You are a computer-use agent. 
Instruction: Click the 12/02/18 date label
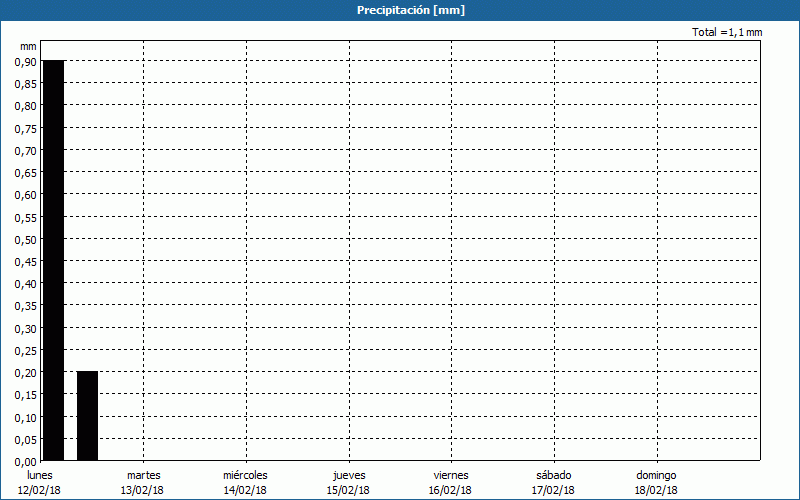(40, 490)
